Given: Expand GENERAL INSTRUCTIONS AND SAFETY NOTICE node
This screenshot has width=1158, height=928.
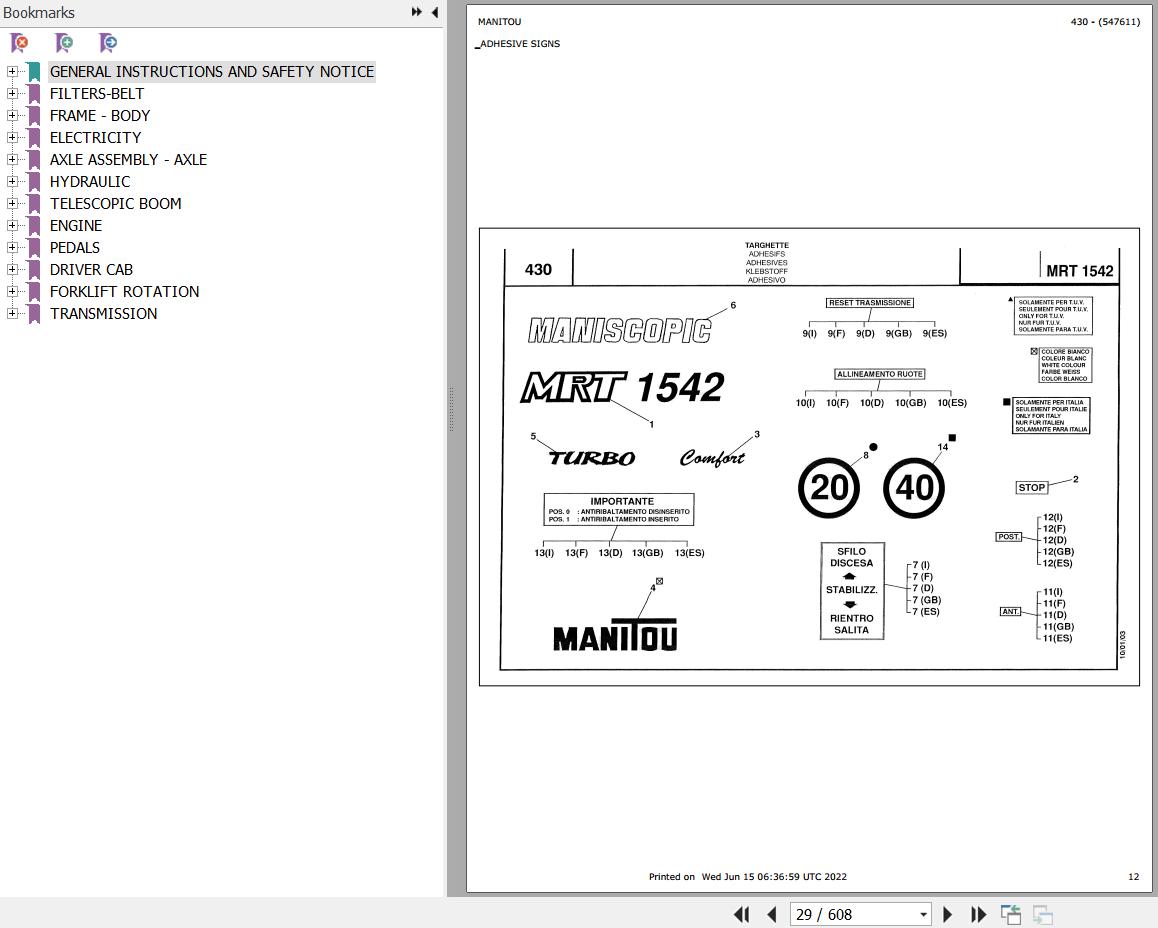Looking at the screenshot, I should 12,72.
